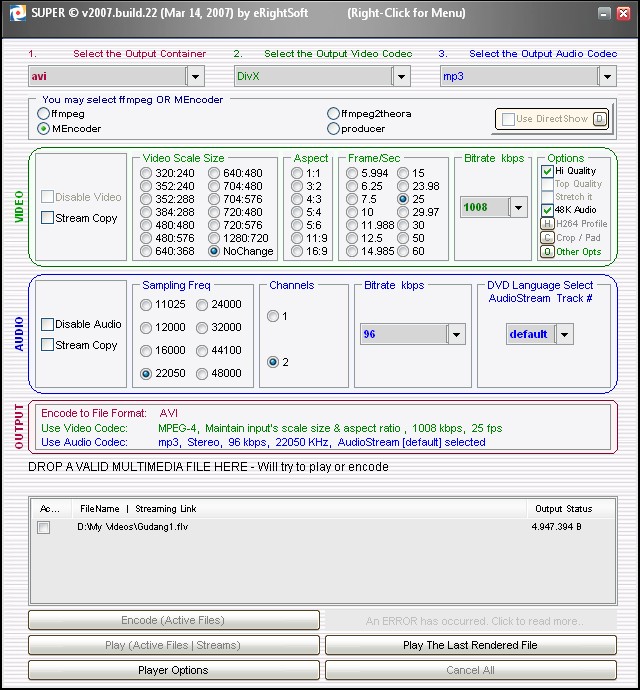Select 48000 sampling frequency
This screenshot has height=690, width=640.
(x=202, y=374)
